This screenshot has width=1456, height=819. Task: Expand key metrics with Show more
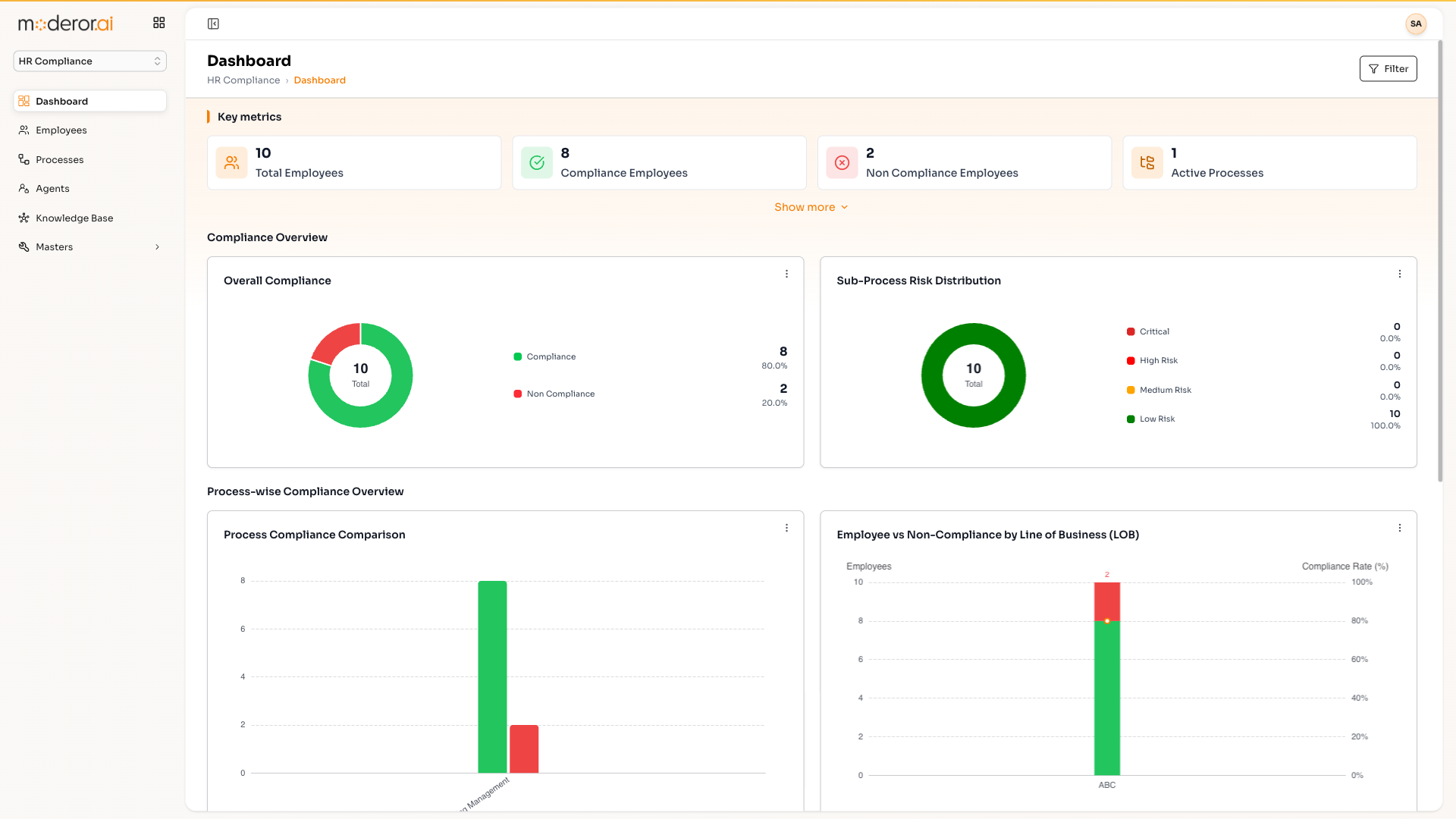(x=811, y=207)
